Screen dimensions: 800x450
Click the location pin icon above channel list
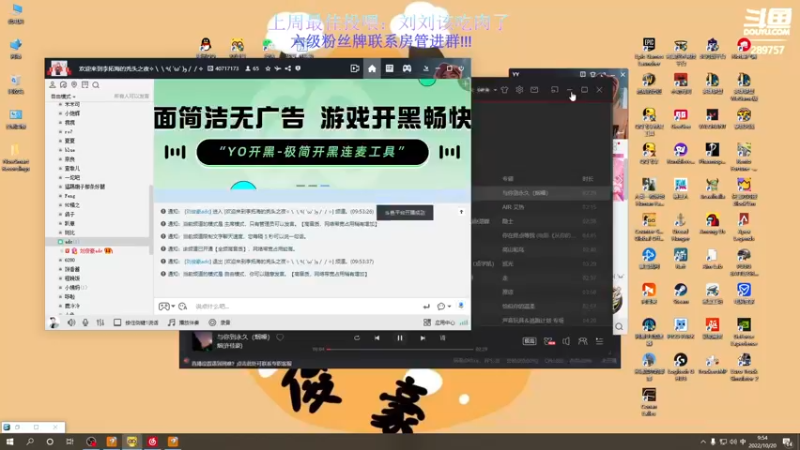tap(74, 85)
